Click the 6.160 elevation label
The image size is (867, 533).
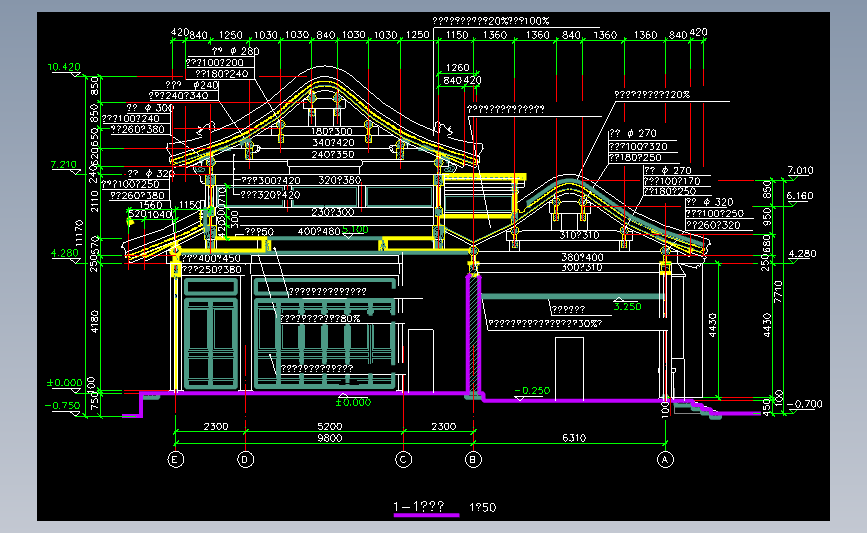800,196
